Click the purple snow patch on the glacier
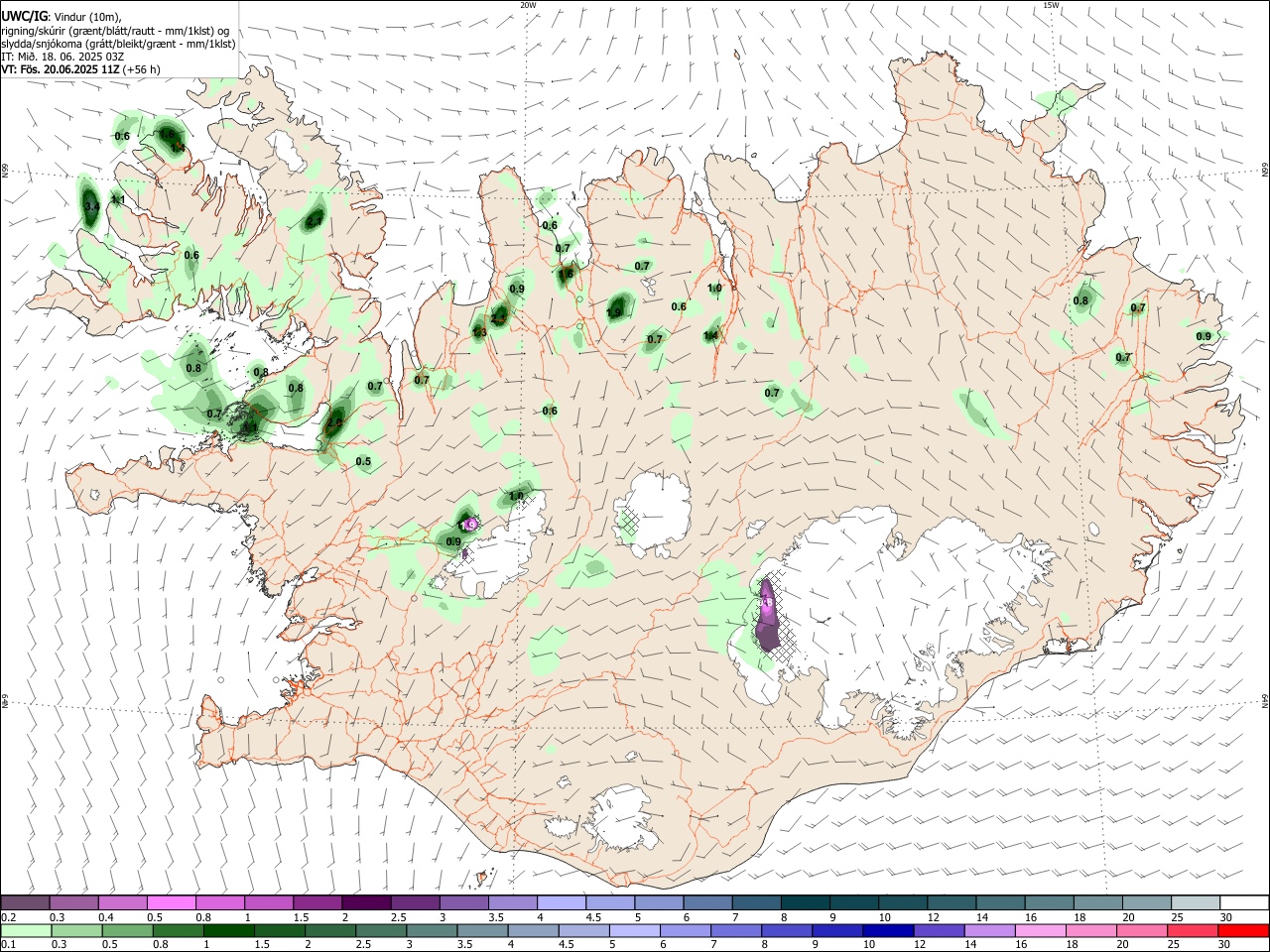The width and height of the screenshot is (1270, 952). pos(767,617)
